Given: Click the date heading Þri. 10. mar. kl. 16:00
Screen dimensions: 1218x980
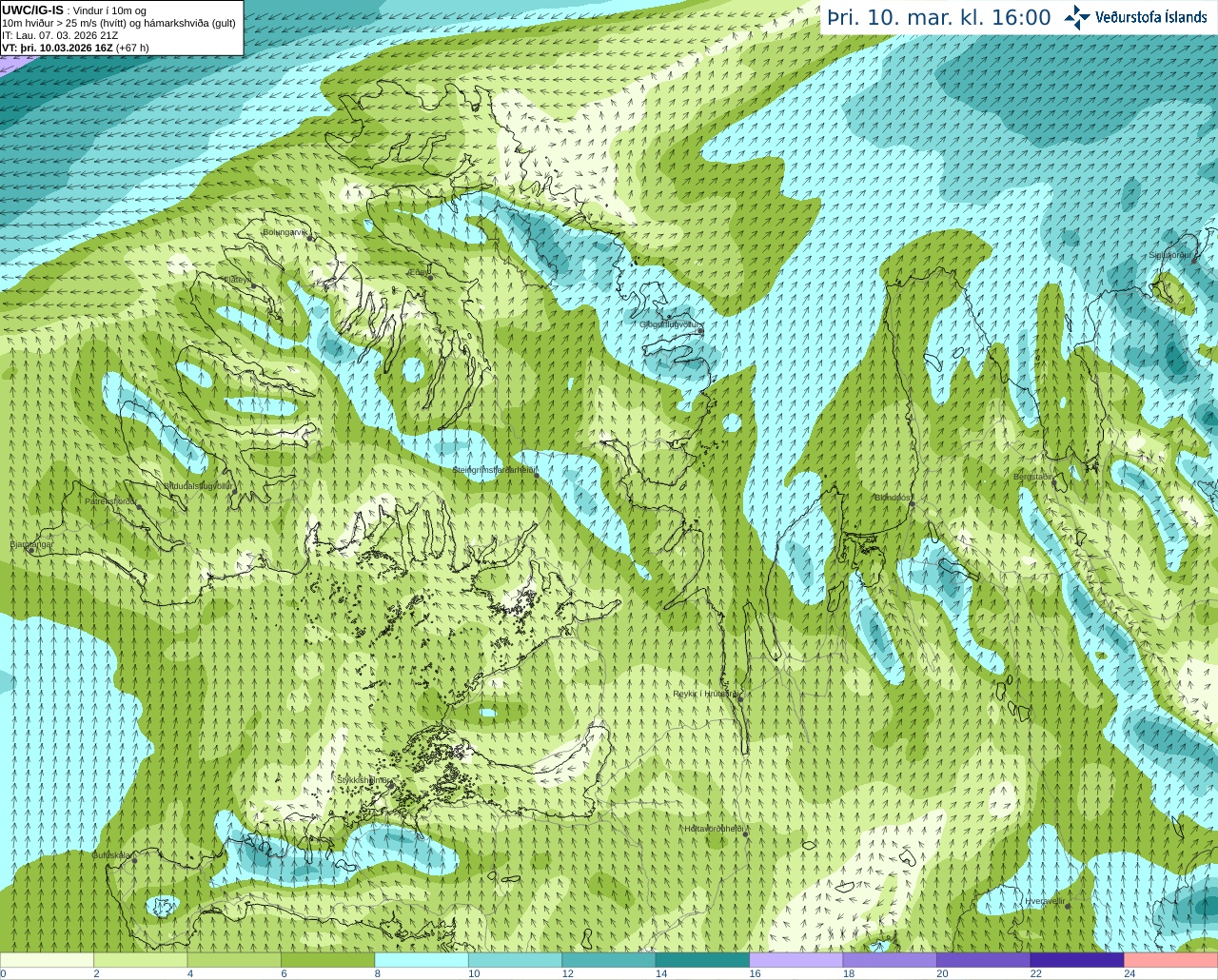Looking at the screenshot, I should click(939, 18).
